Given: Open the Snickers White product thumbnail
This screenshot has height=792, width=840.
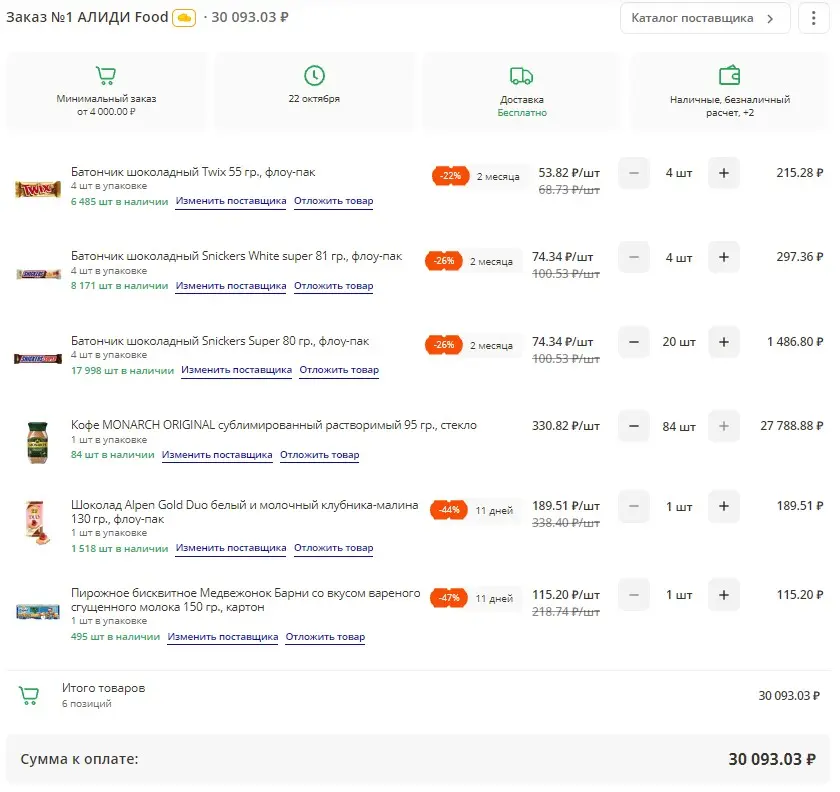Looking at the screenshot, I should tap(39, 274).
